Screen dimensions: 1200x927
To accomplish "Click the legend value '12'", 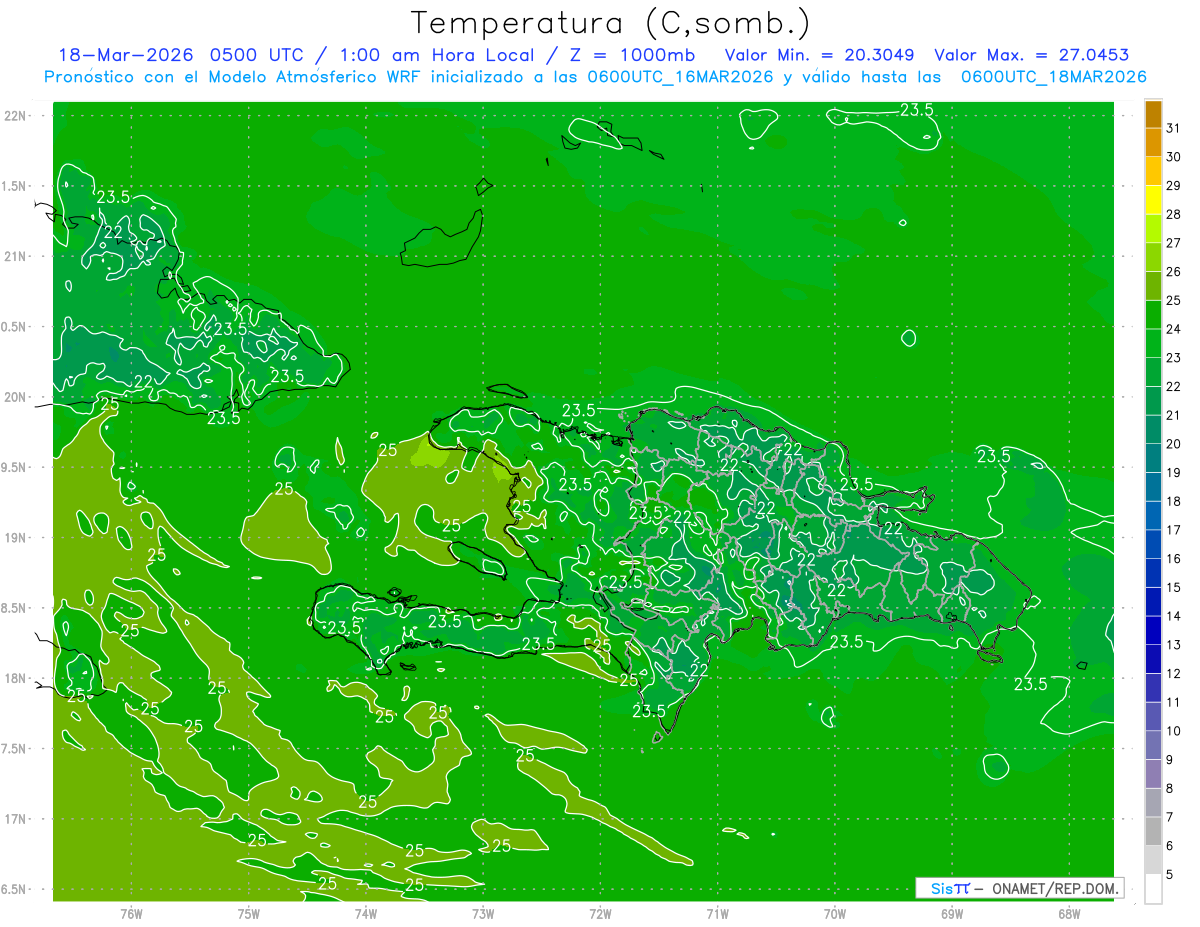I will point(1173,674).
